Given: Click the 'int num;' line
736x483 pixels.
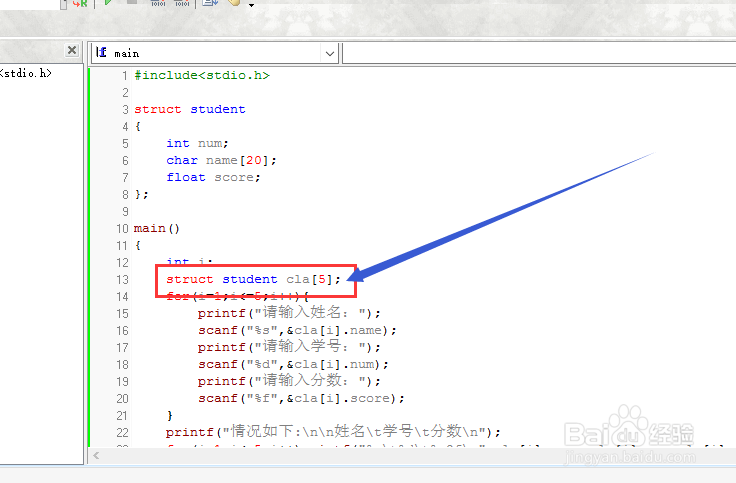Looking at the screenshot, I should 197,143.
